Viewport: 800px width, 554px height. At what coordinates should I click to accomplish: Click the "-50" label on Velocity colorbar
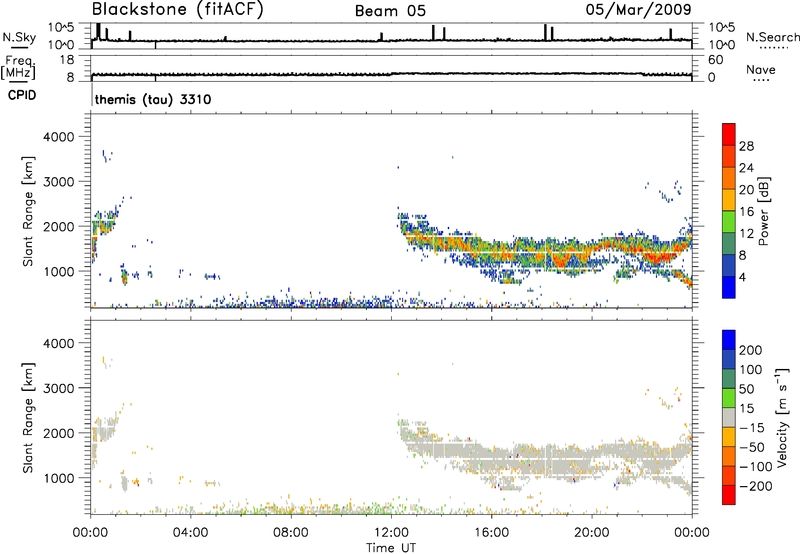(x=753, y=447)
